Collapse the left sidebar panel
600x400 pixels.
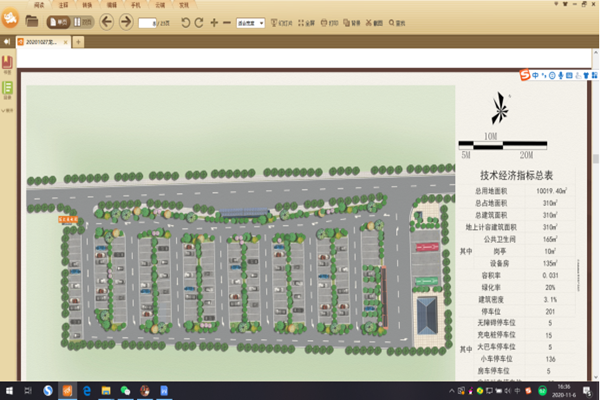click(x=7, y=42)
